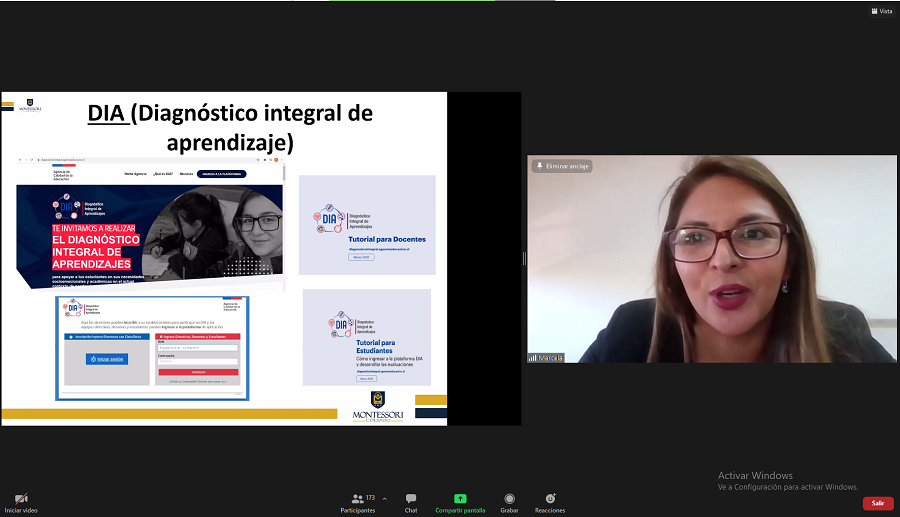This screenshot has width=900, height=517.
Task: Click the Tutorial para Estudiantes image in slide
Action: 367,337
